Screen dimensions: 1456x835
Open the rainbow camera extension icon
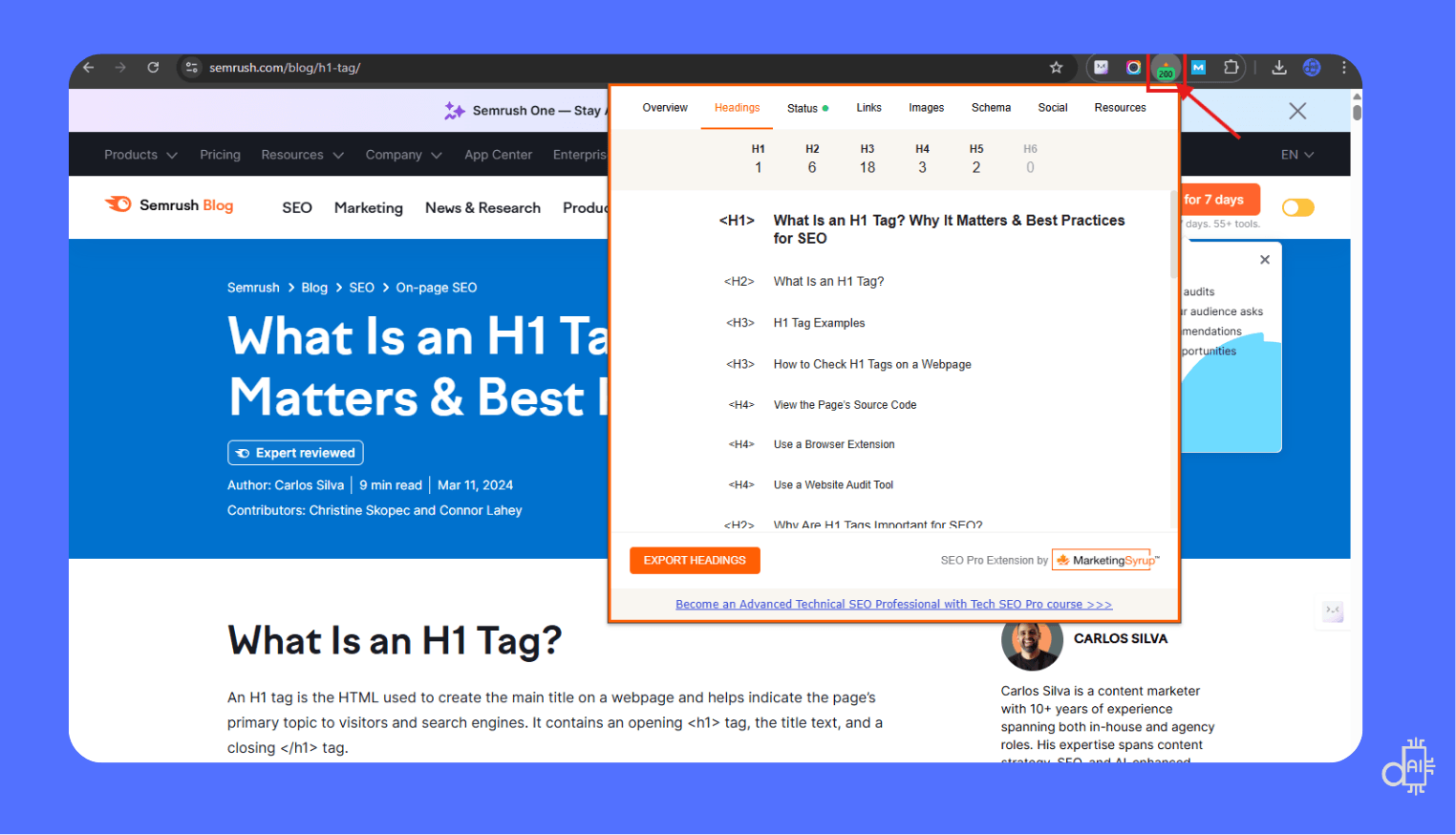click(x=1133, y=68)
